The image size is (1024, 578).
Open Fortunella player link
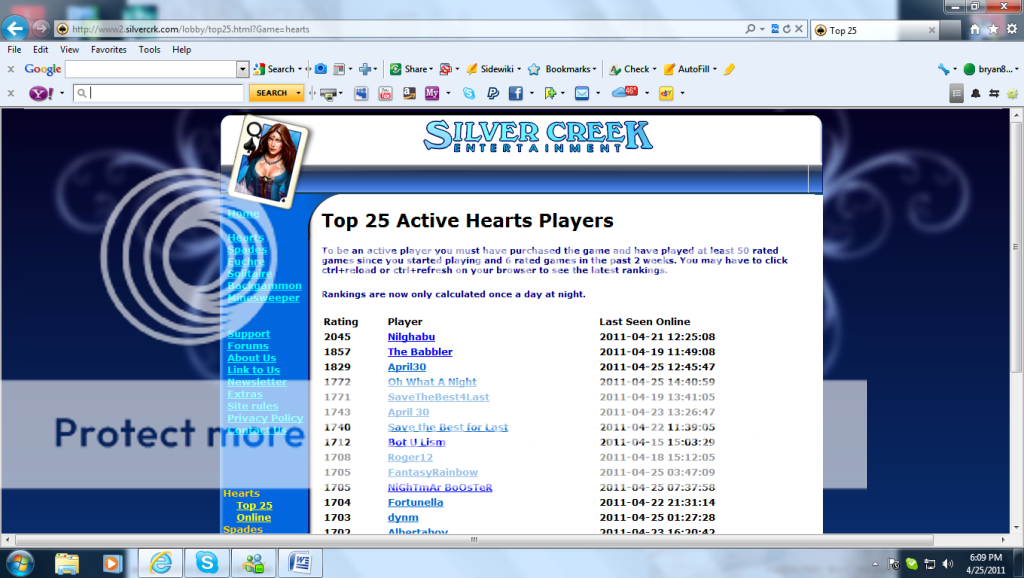(415, 503)
